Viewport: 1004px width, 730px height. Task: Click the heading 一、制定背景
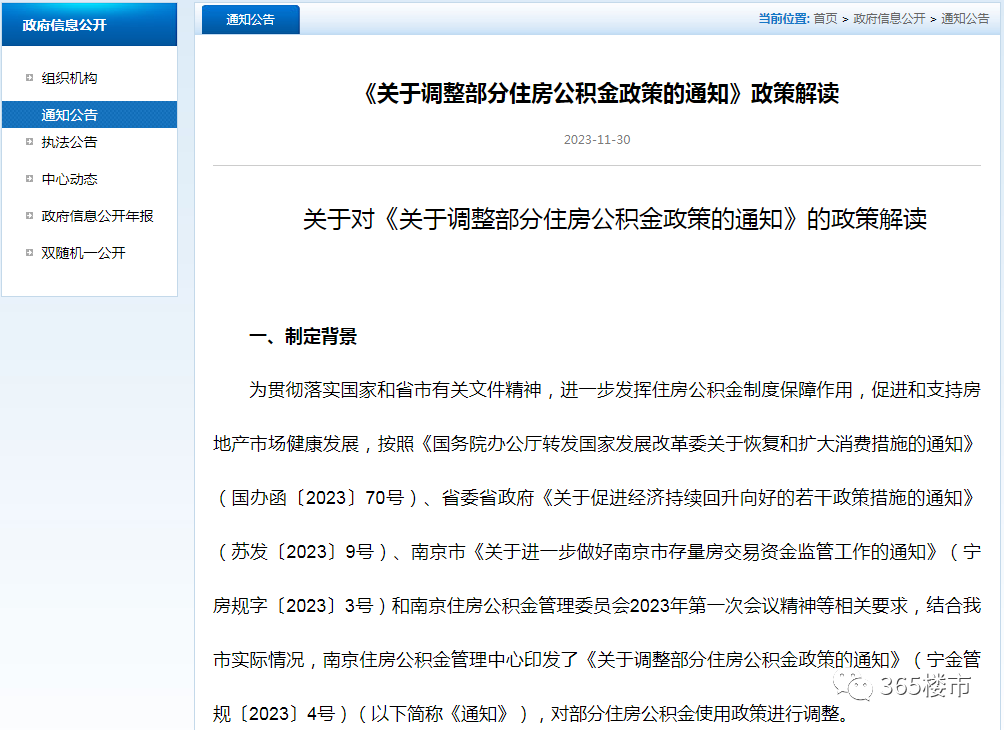tap(302, 336)
